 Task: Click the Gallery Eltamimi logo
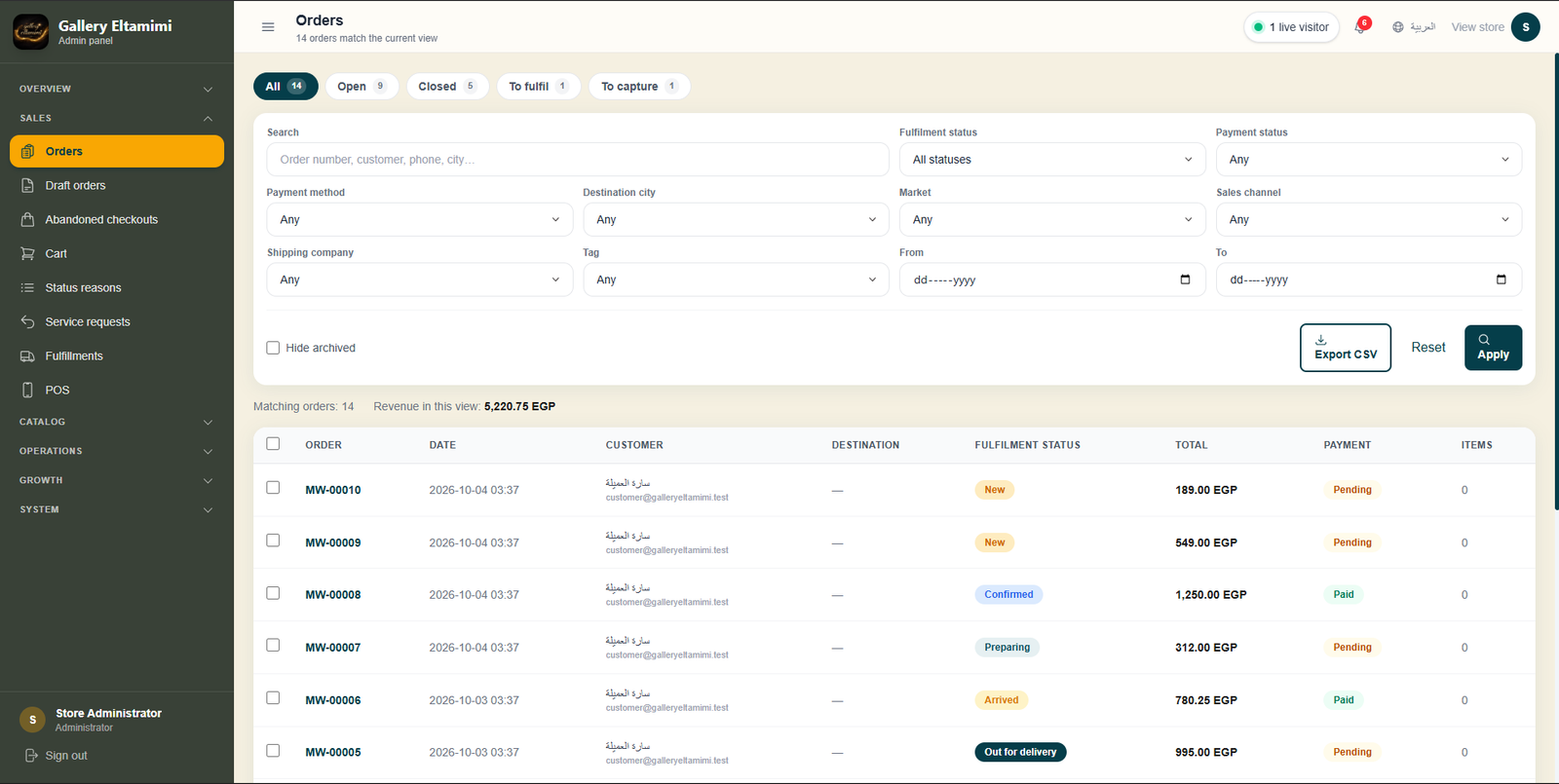click(30, 31)
